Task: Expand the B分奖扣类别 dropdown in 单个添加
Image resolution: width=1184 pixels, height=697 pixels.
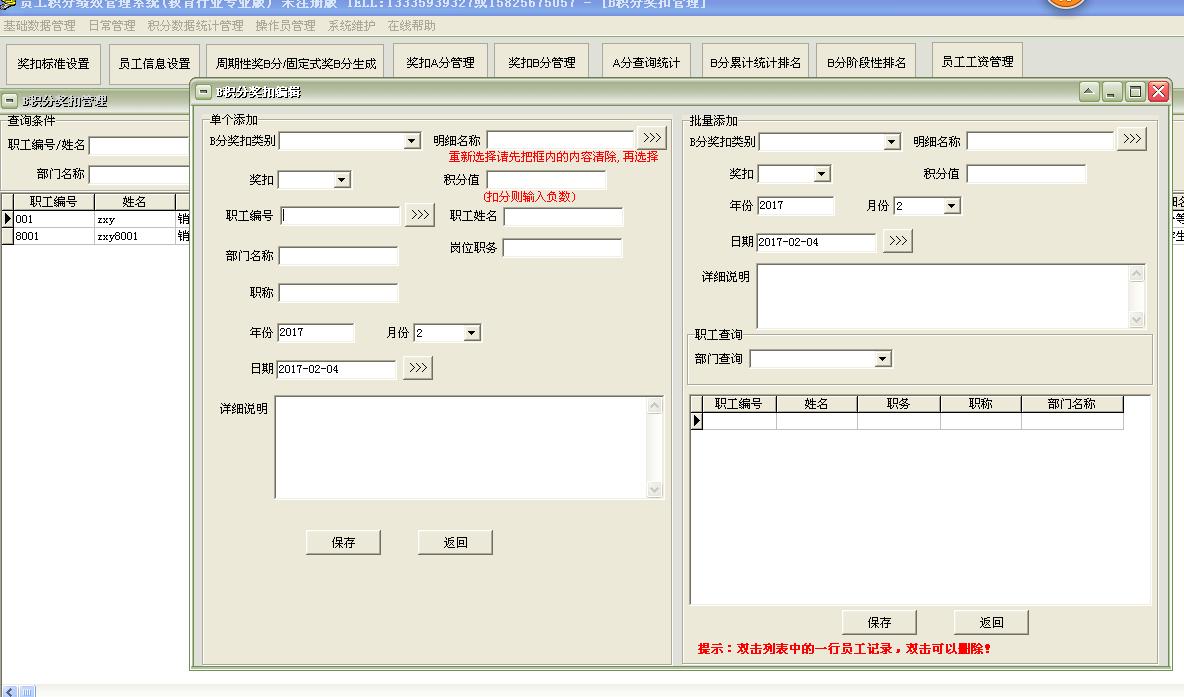Action: 411,140
